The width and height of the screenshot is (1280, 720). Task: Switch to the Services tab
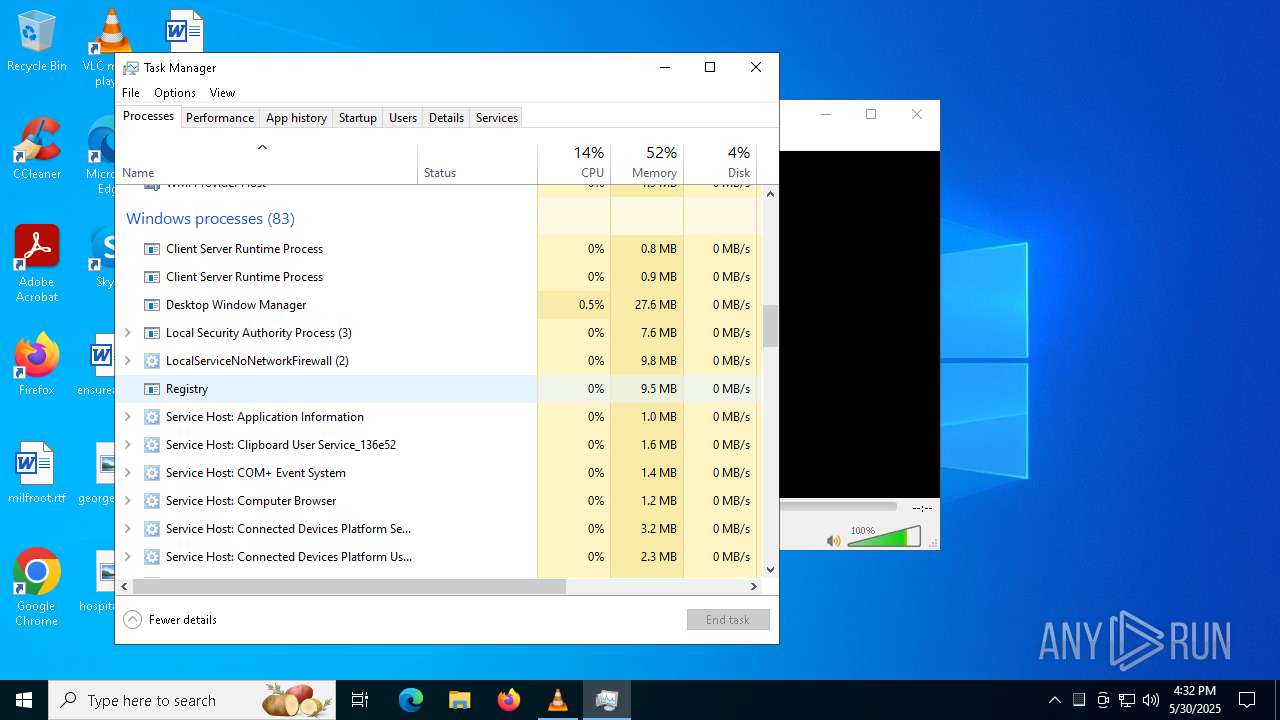497,118
